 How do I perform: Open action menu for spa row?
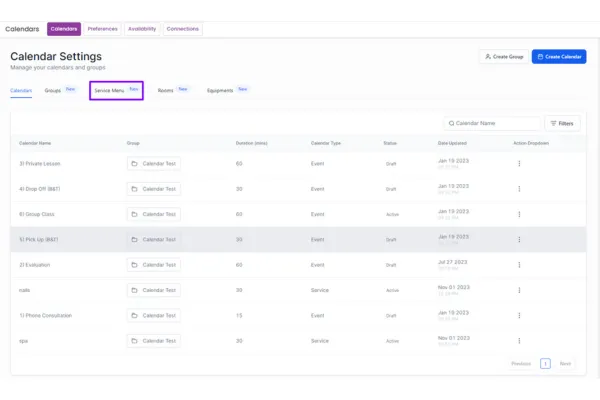coord(519,341)
